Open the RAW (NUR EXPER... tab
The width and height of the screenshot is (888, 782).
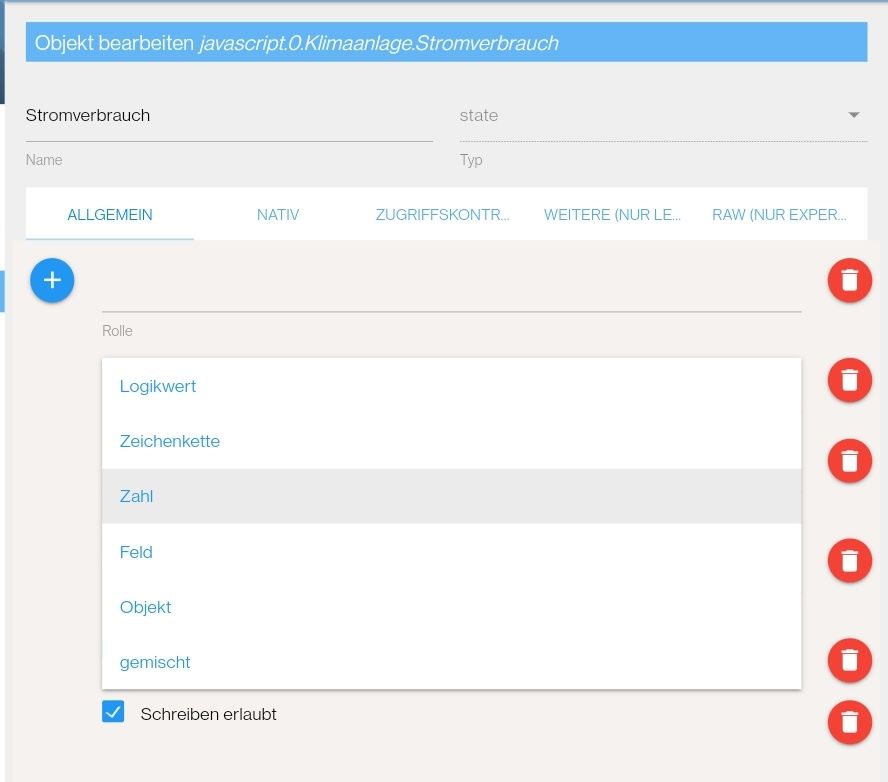[x=780, y=215]
